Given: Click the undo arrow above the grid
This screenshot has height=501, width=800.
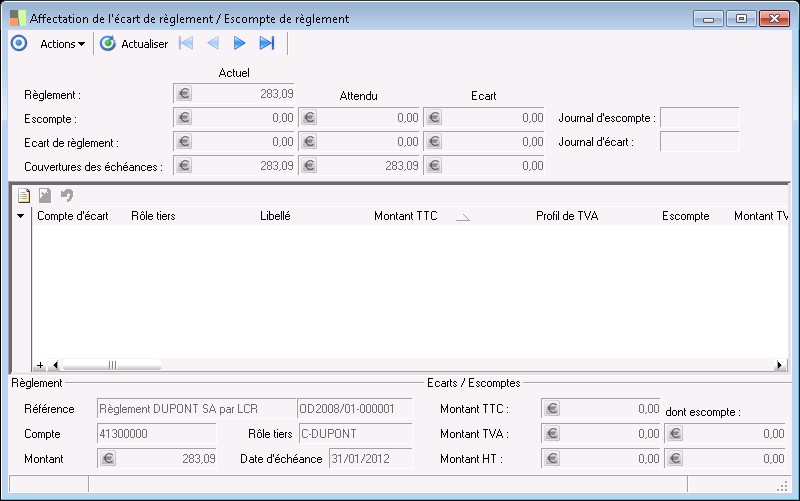Looking at the screenshot, I should click(x=67, y=196).
